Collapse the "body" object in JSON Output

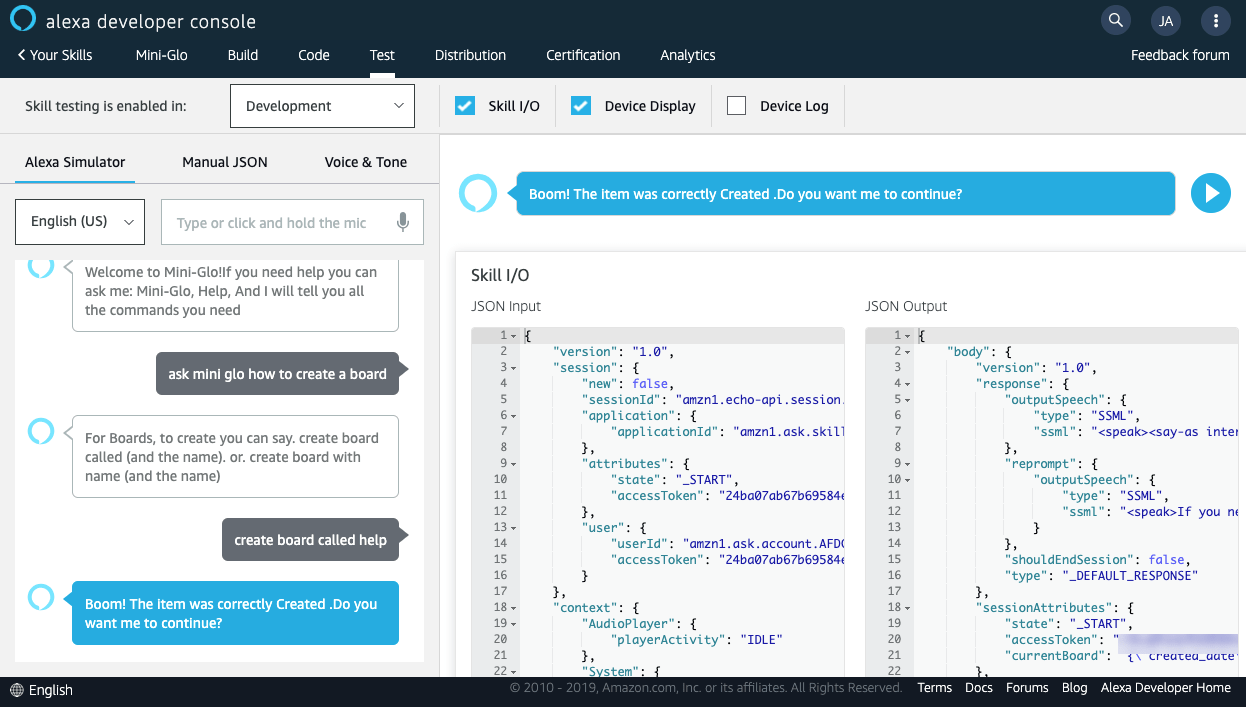tap(908, 352)
